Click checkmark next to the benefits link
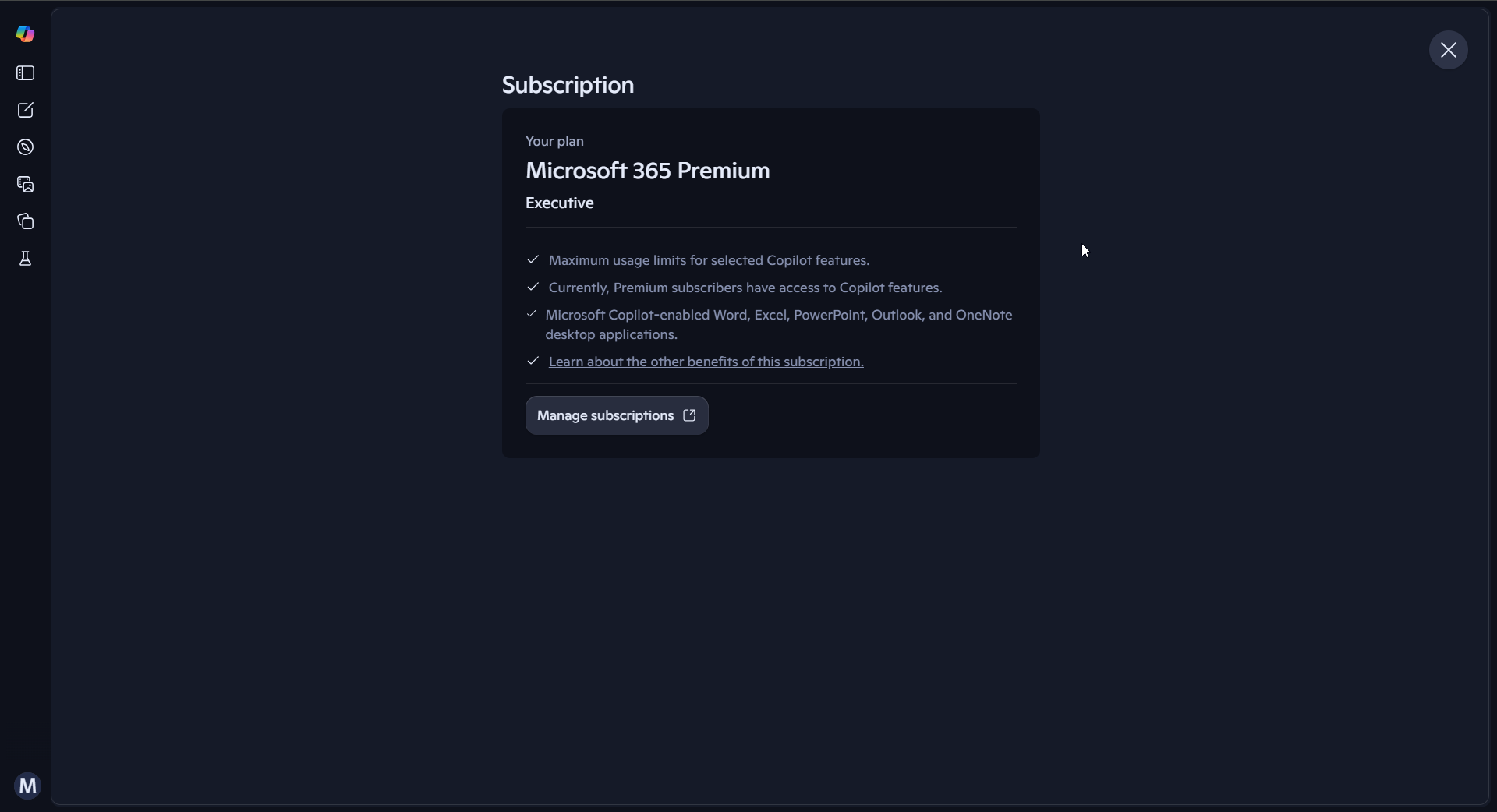The height and width of the screenshot is (812, 1497). click(533, 361)
